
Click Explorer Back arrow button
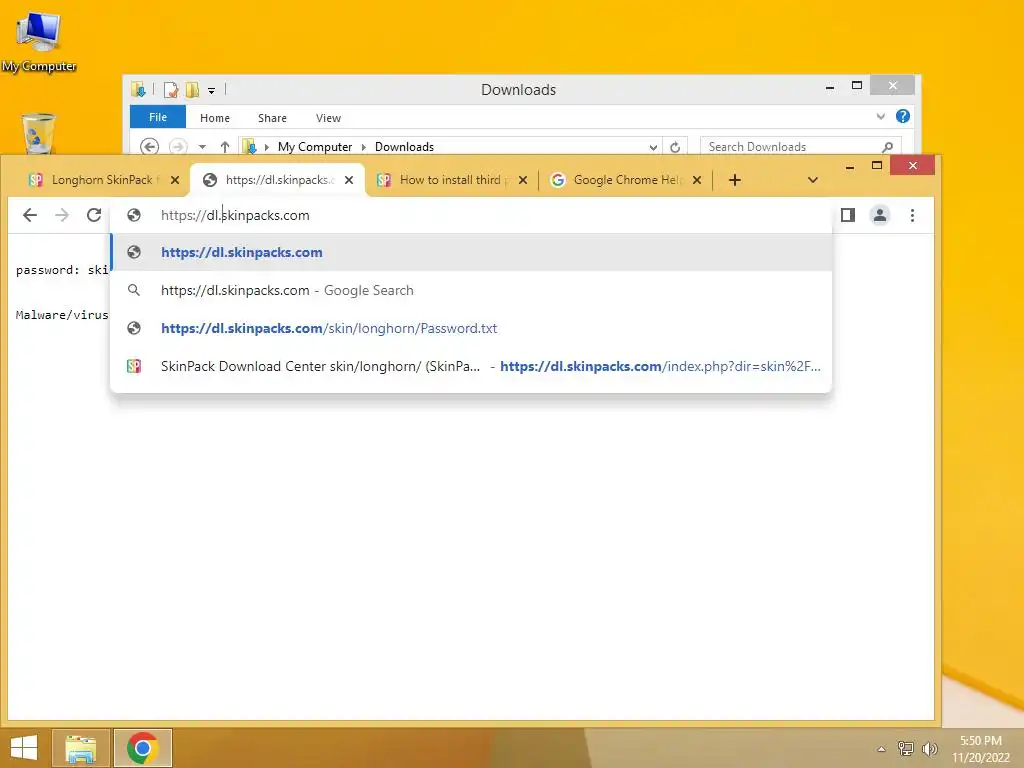coord(150,147)
